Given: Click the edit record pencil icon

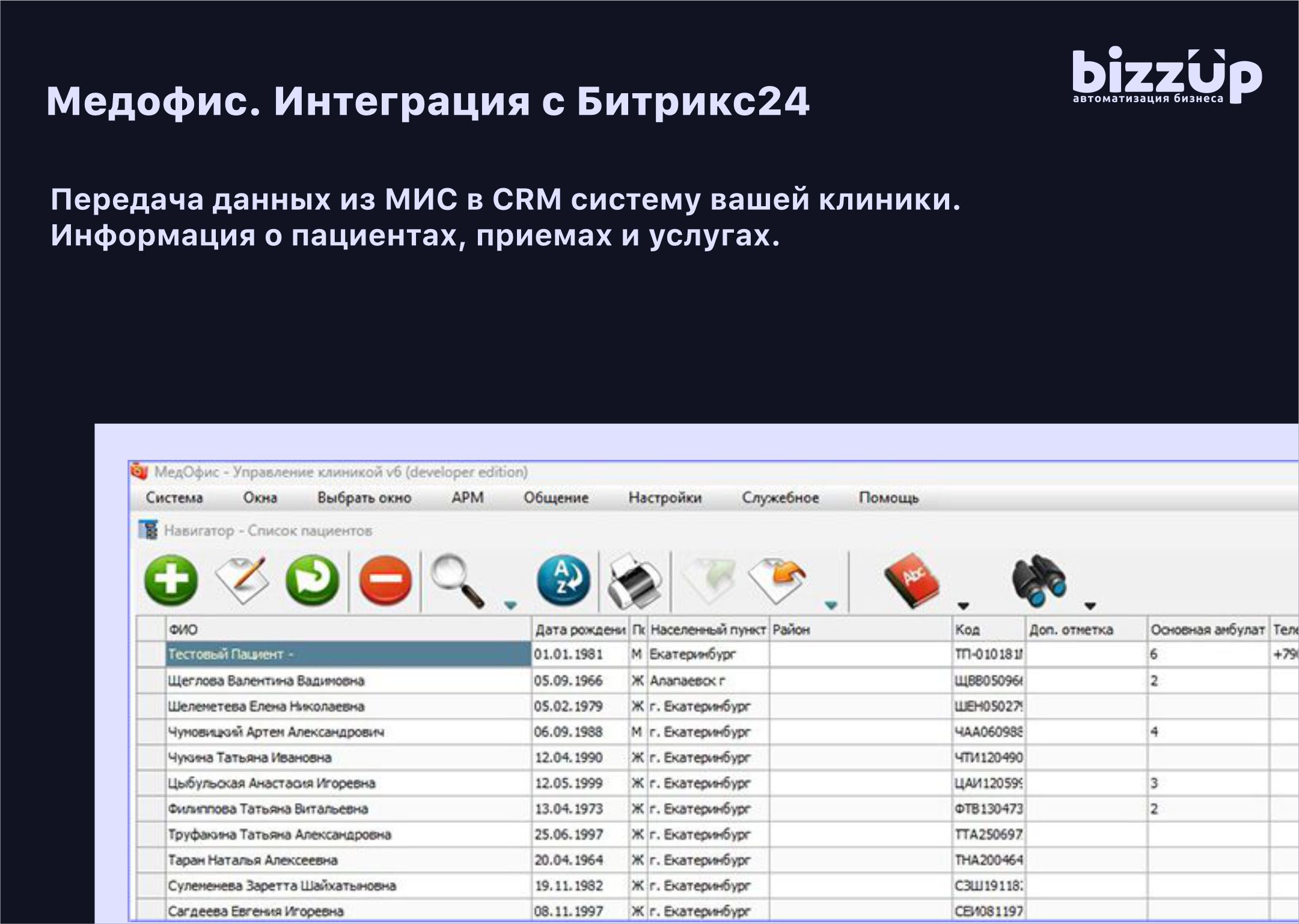Looking at the screenshot, I should 242,581.
